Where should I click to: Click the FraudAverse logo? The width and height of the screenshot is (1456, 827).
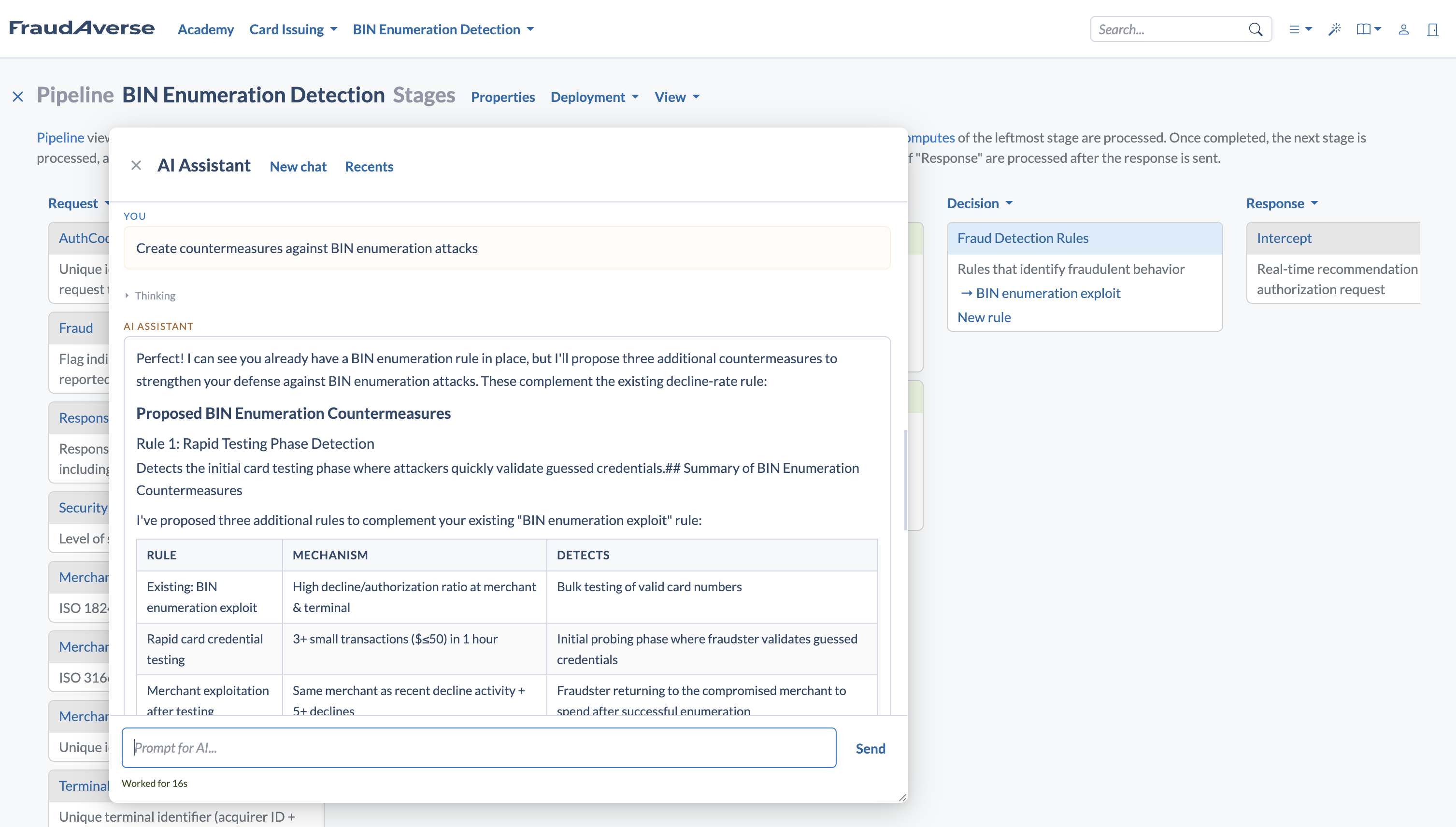pyautogui.click(x=82, y=28)
